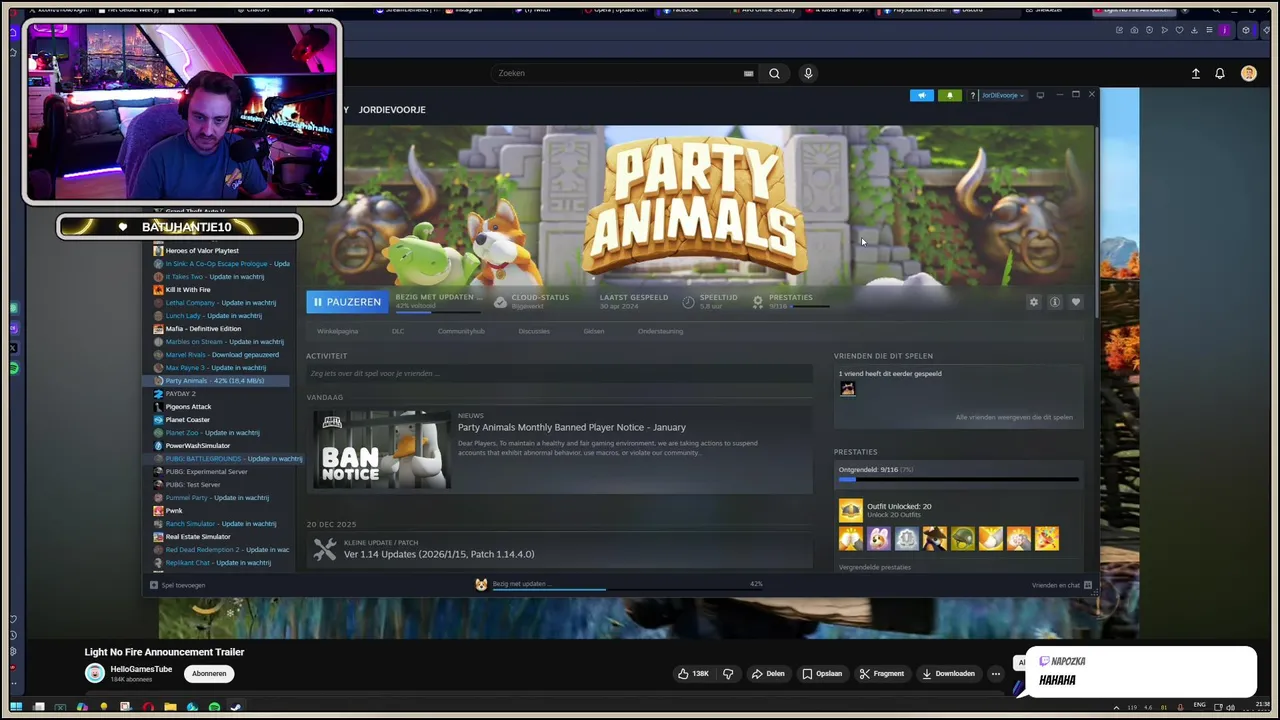Open the green Steam notifications bell

(949, 96)
